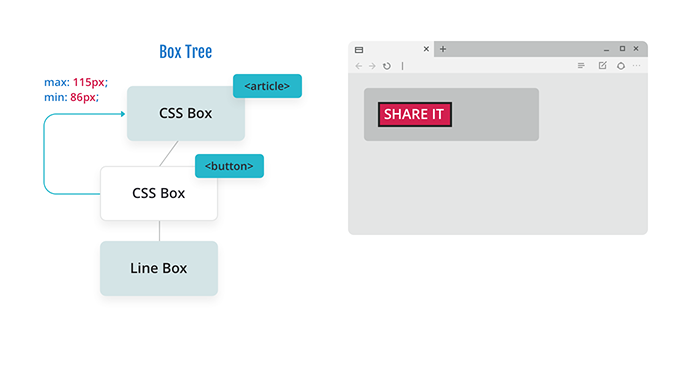Click the web note pencil icon
Viewport: 696px width, 379px height.
tap(602, 65)
